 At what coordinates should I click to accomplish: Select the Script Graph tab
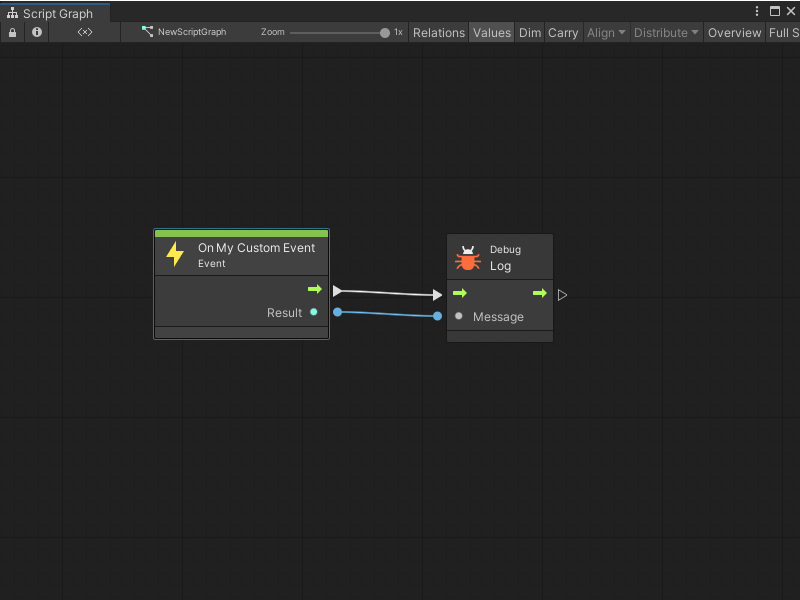(x=56, y=14)
